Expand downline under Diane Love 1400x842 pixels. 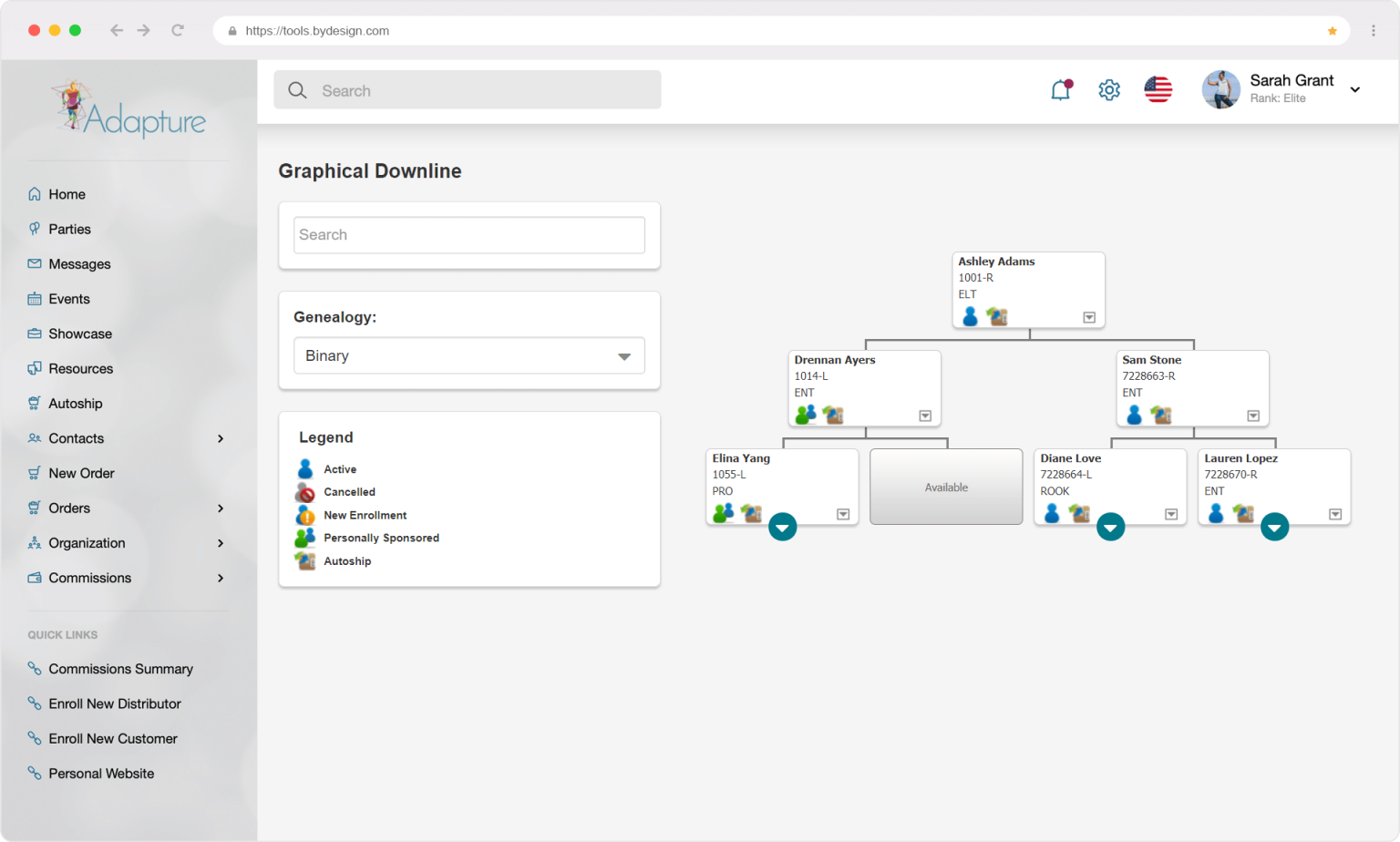[x=1110, y=527]
